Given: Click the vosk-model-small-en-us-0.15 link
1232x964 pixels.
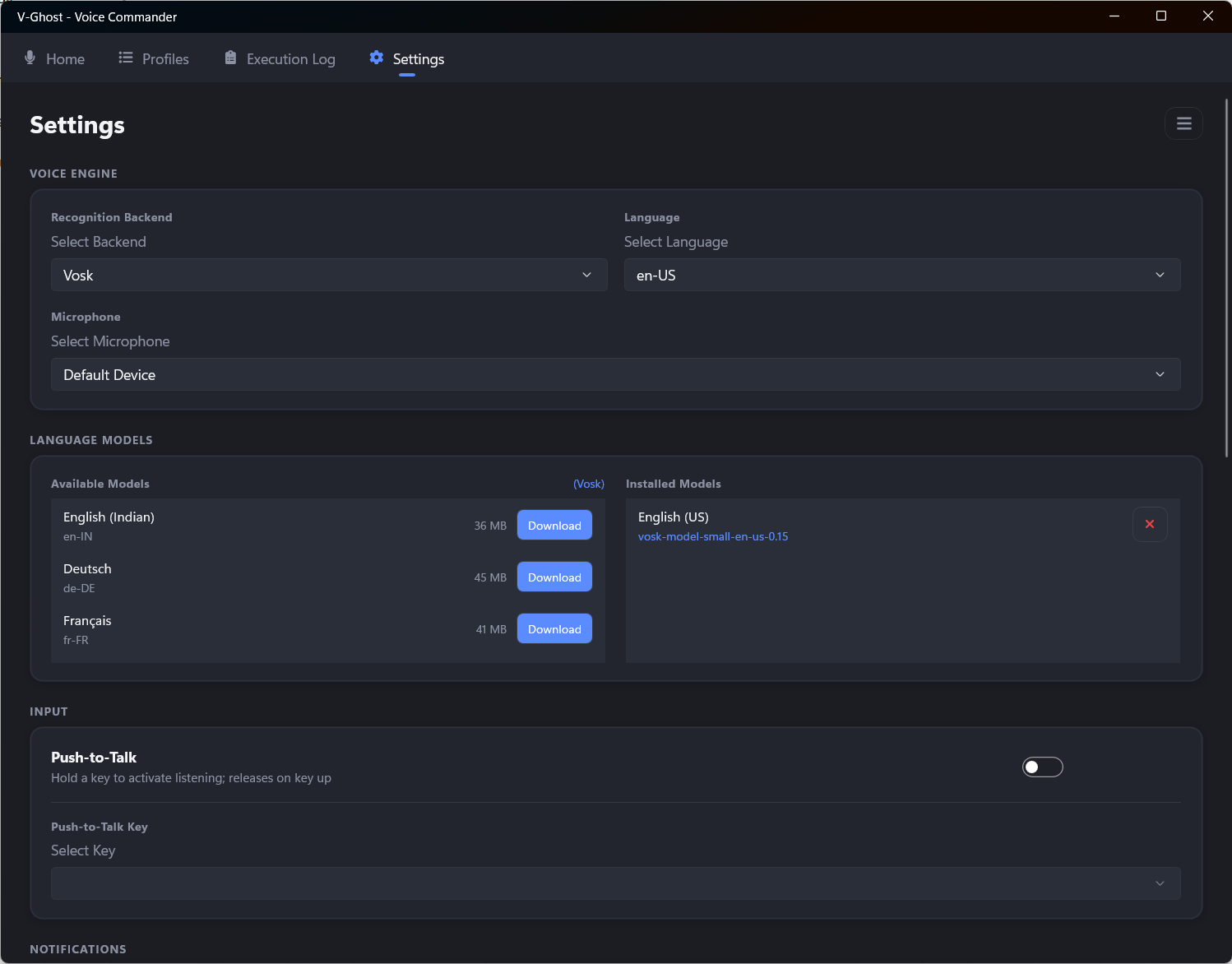Looking at the screenshot, I should click(x=713, y=537).
